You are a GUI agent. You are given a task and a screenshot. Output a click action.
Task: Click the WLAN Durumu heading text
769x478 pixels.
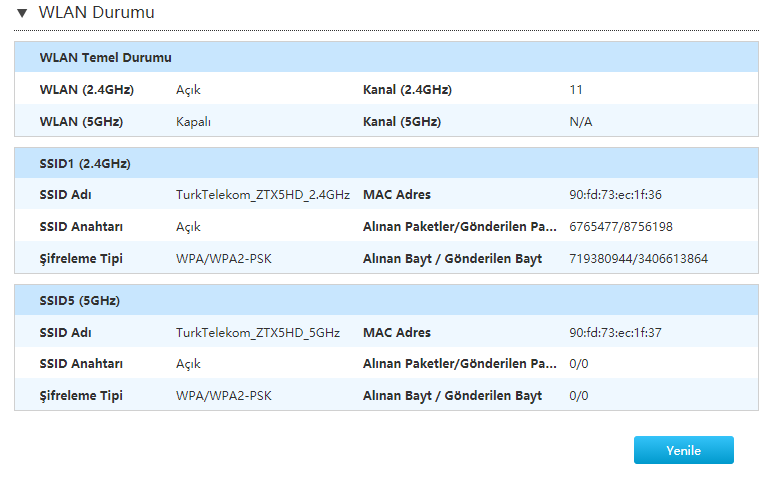[96, 13]
